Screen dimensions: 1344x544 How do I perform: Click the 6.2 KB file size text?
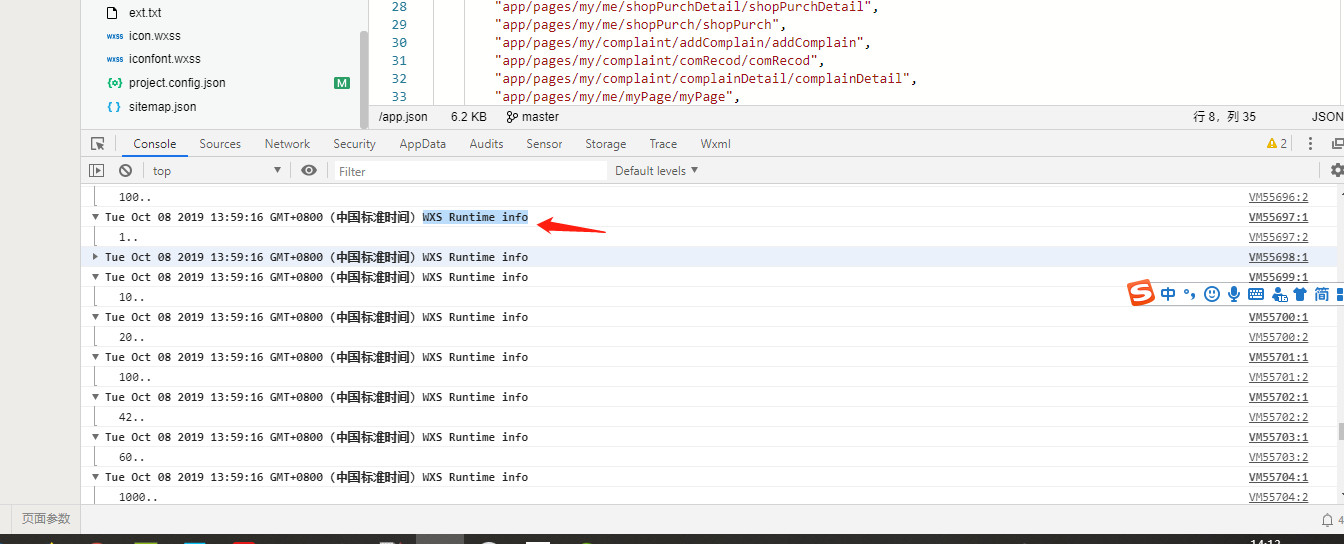(x=469, y=117)
